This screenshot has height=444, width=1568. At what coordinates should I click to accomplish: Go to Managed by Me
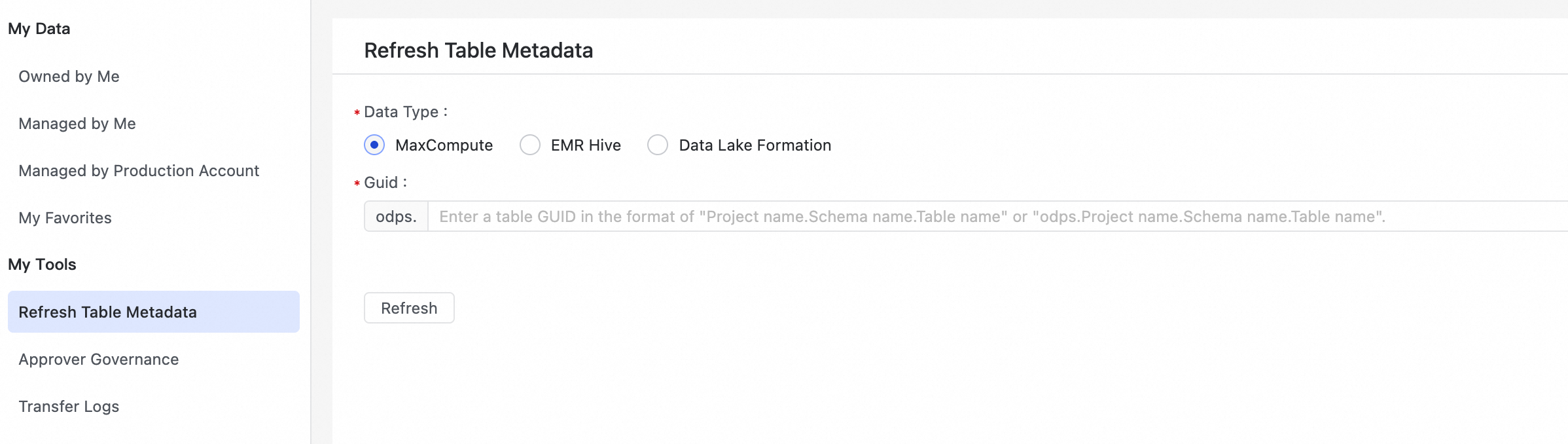[77, 124]
